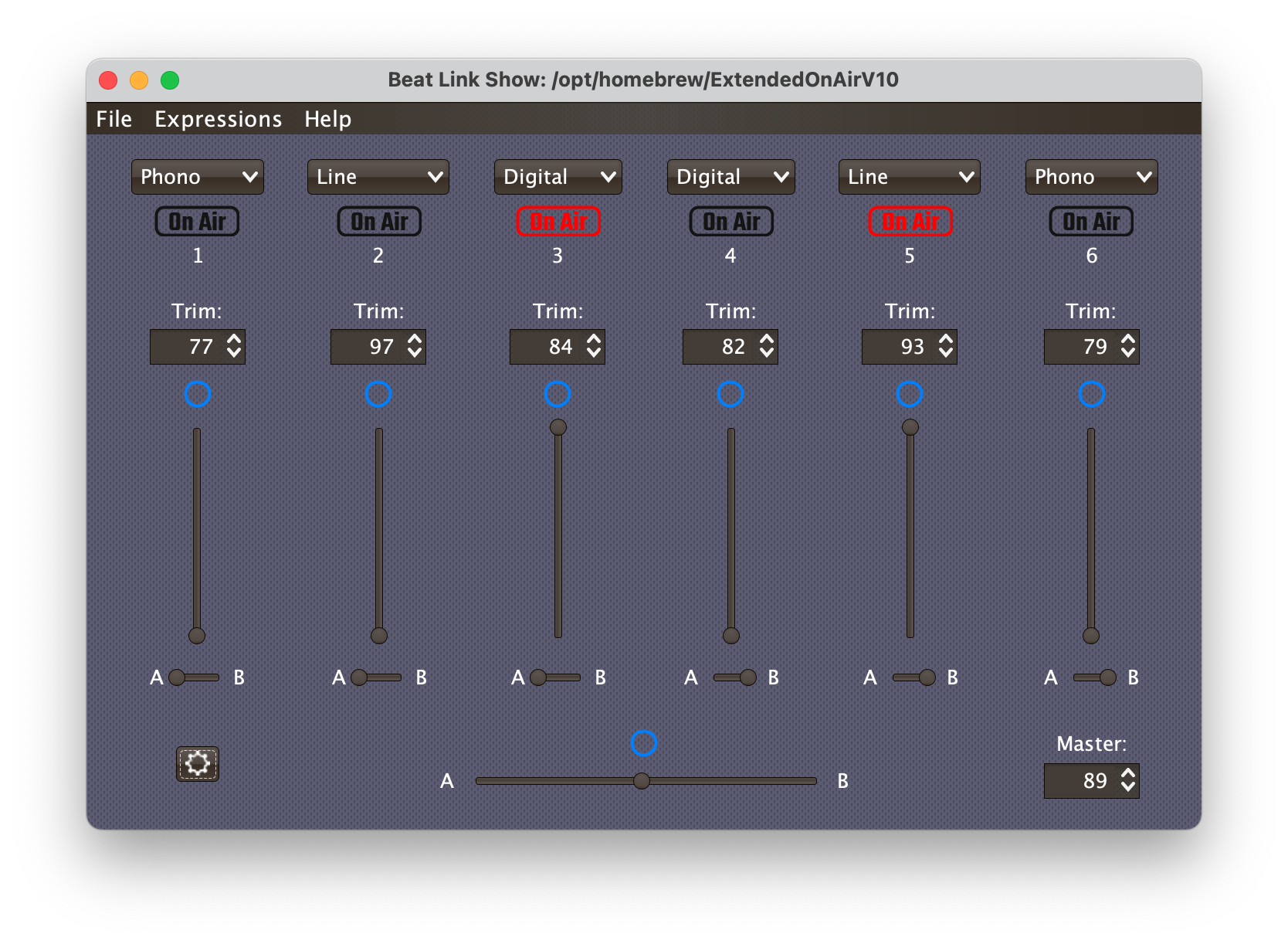Image resolution: width=1288 pixels, height=944 pixels.
Task: Toggle On Air for channel 1
Action: [x=198, y=222]
